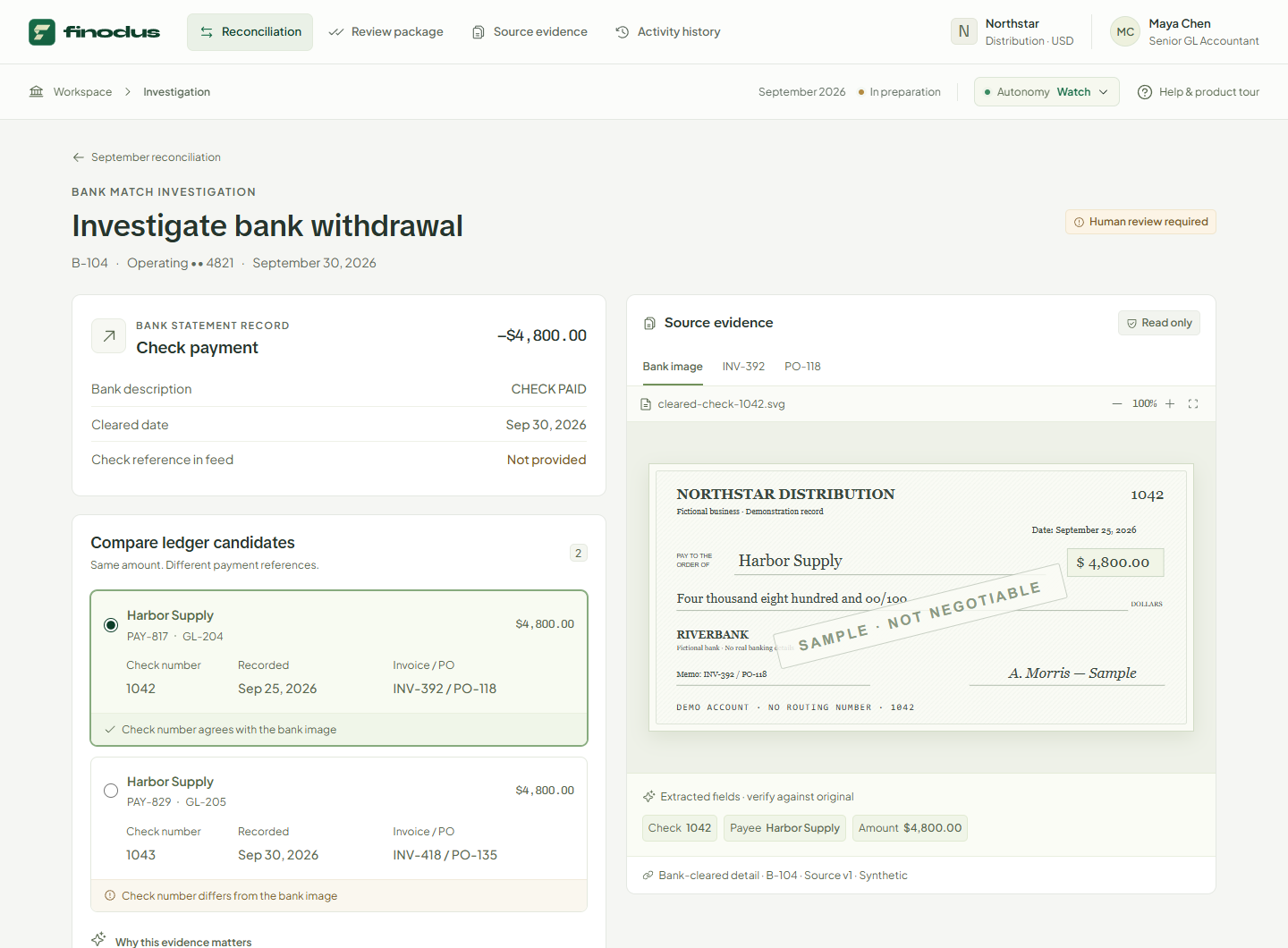The width and height of the screenshot is (1288, 948).
Task: Switch to the INV-392 evidence tab
Action: (x=744, y=367)
